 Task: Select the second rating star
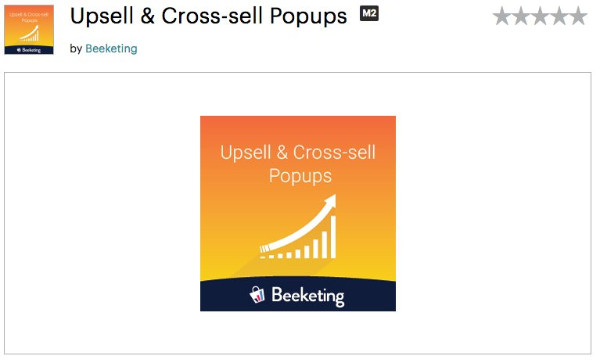[521, 16]
